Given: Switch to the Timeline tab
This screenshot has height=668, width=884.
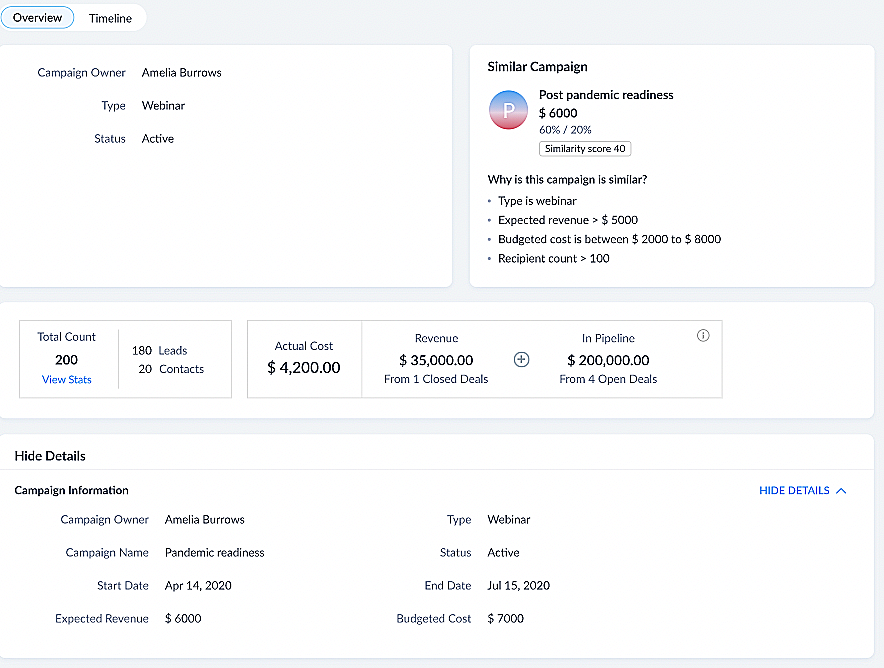Looking at the screenshot, I should click(110, 18).
